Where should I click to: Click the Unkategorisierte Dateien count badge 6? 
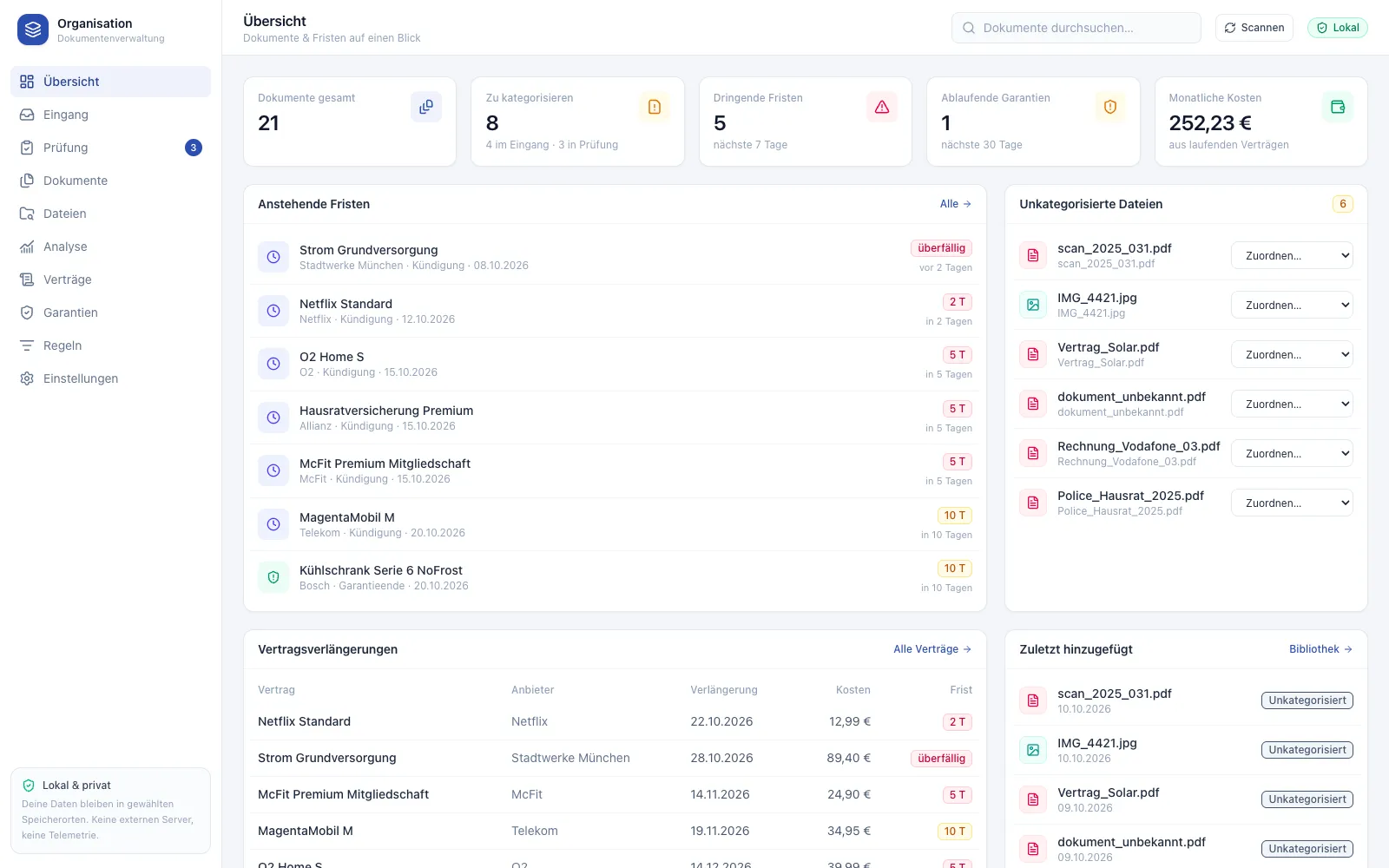pos(1343,204)
